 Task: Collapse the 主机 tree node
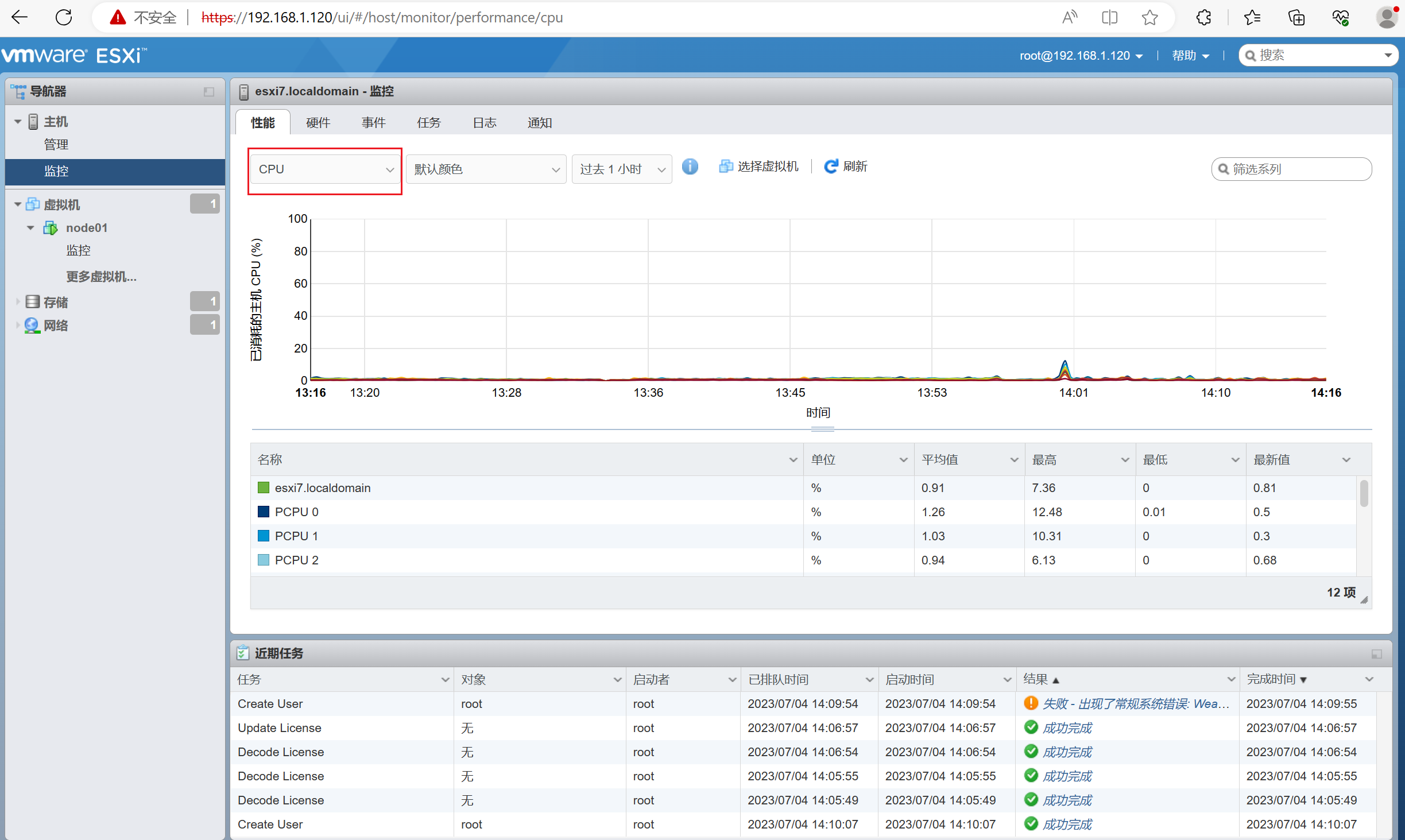point(18,122)
